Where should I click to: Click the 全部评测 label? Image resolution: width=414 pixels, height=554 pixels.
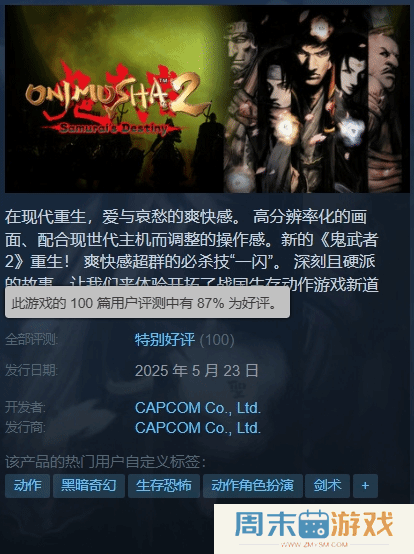32,340
